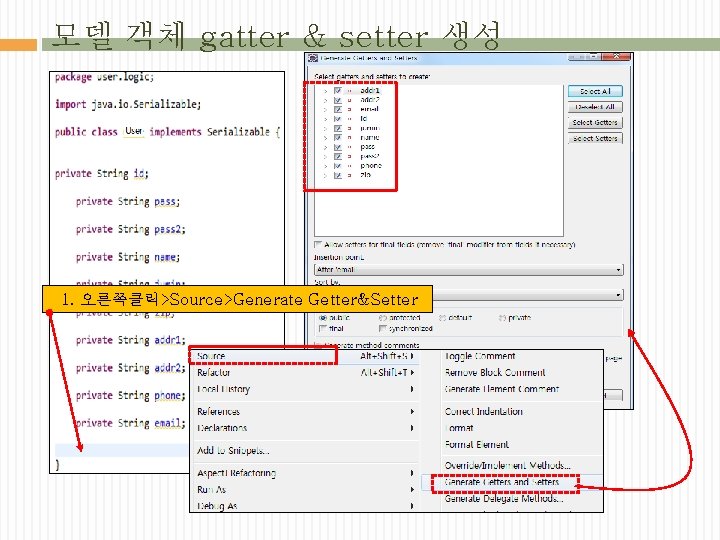The width and height of the screenshot is (720, 540).
Task: Uncheck the phone field checkbox
Action: click(x=338, y=166)
